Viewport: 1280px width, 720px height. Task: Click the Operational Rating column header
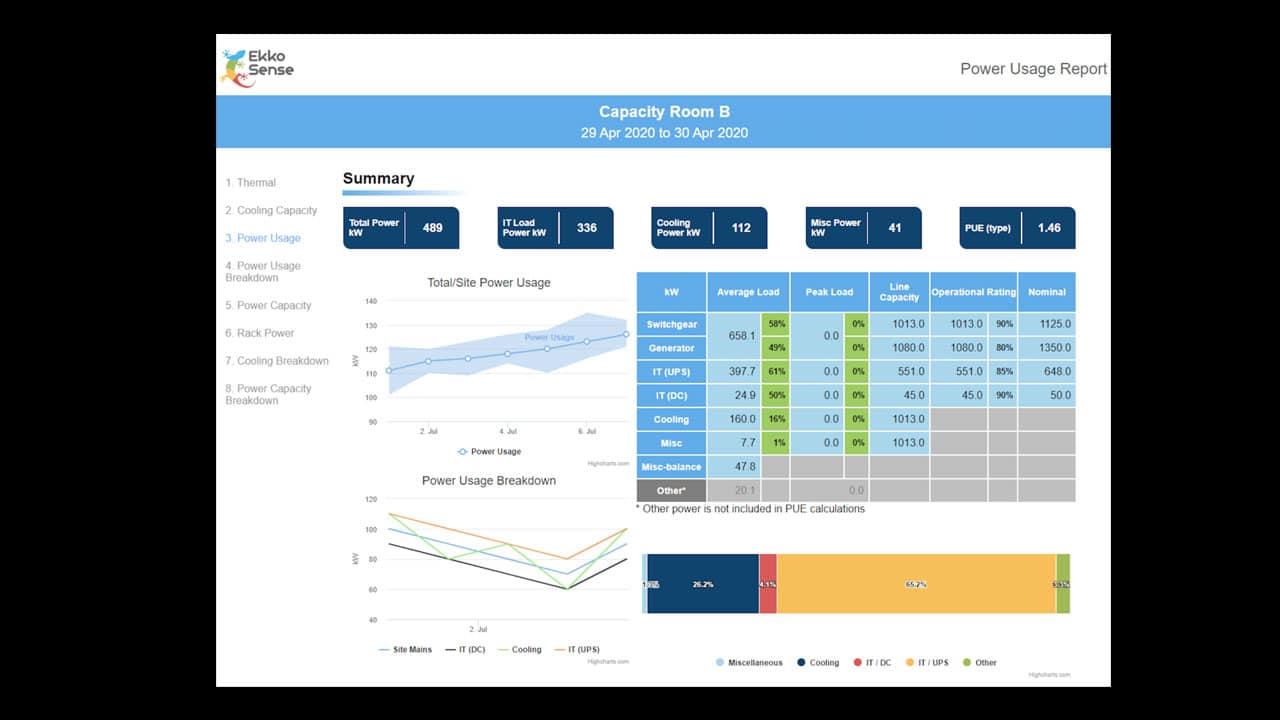point(974,292)
